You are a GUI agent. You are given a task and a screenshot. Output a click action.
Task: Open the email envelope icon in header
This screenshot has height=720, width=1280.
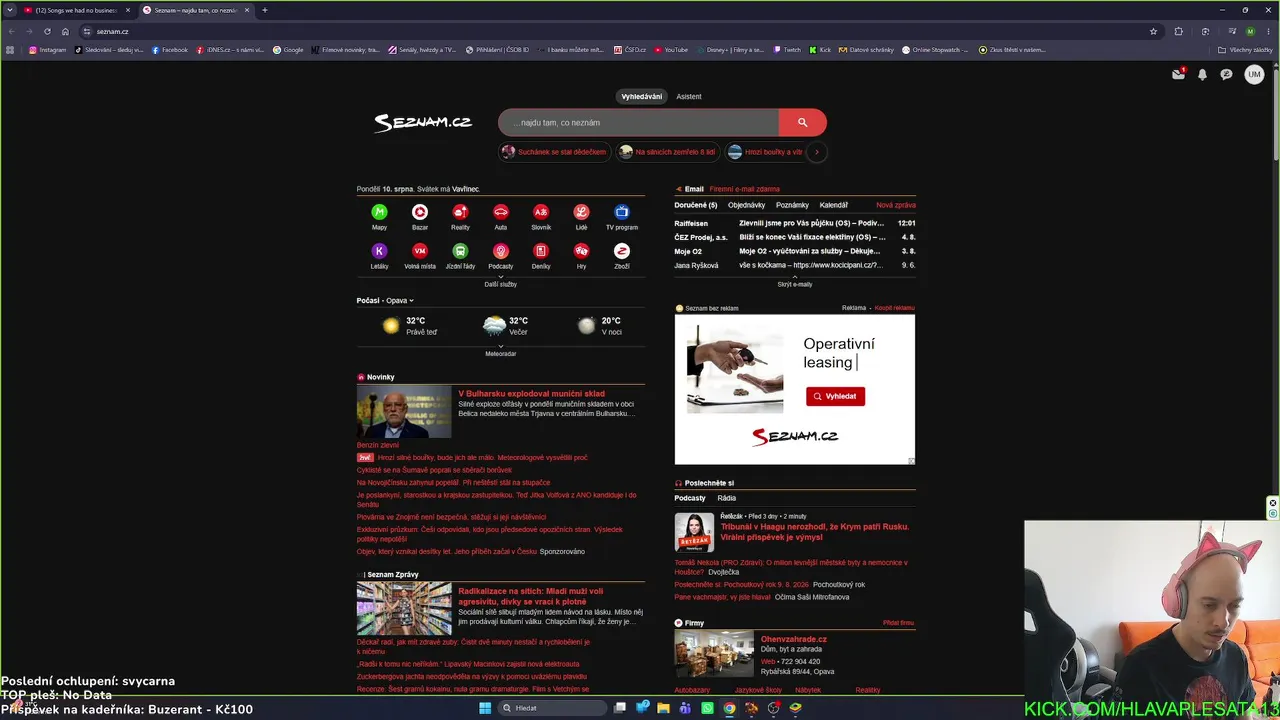point(1178,74)
